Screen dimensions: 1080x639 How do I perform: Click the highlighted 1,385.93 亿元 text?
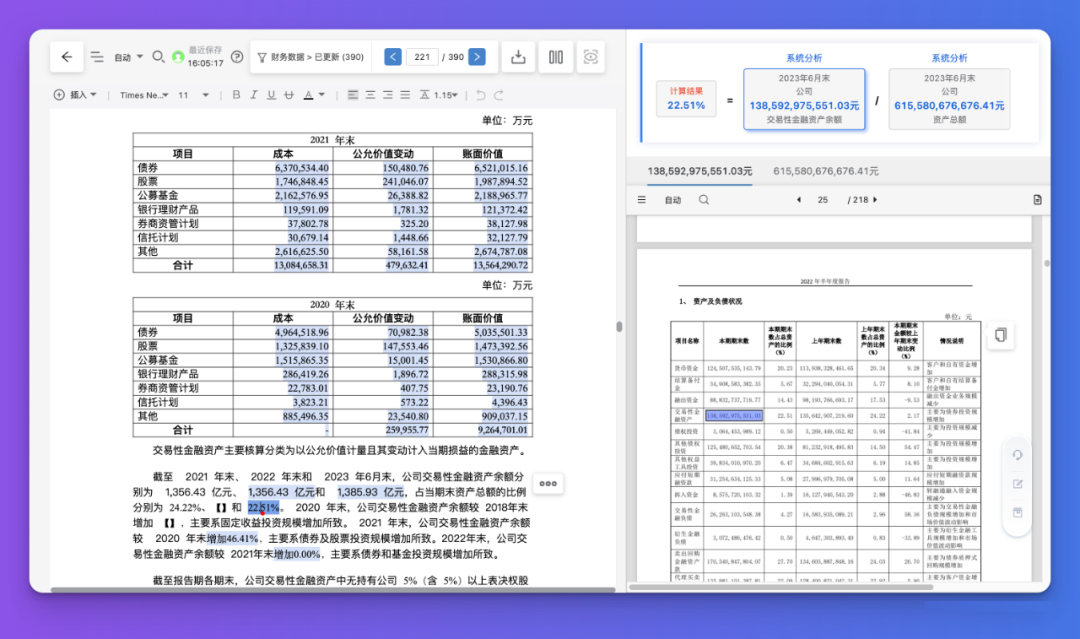[371, 492]
